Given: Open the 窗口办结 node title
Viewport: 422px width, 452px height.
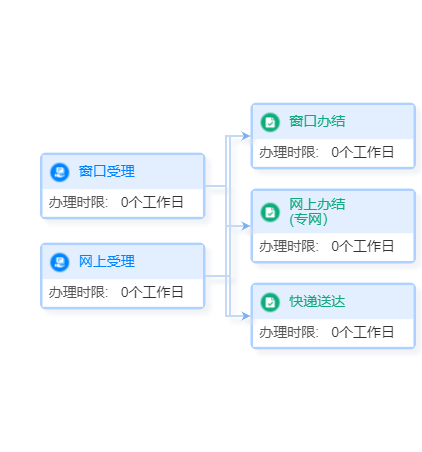Looking at the screenshot, I should click(x=317, y=121).
